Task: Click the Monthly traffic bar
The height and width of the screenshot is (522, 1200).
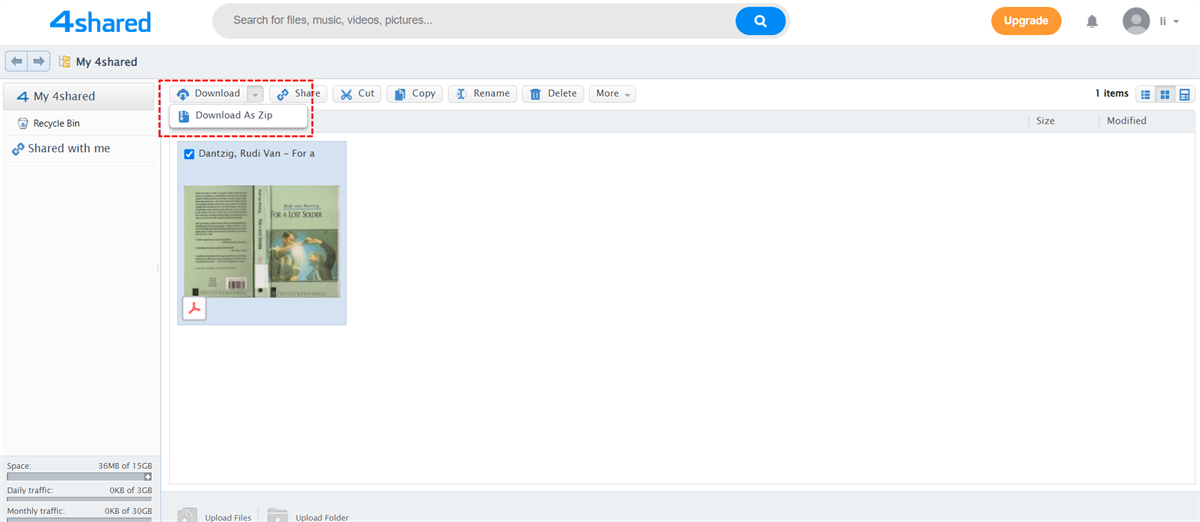Action: (x=79, y=519)
